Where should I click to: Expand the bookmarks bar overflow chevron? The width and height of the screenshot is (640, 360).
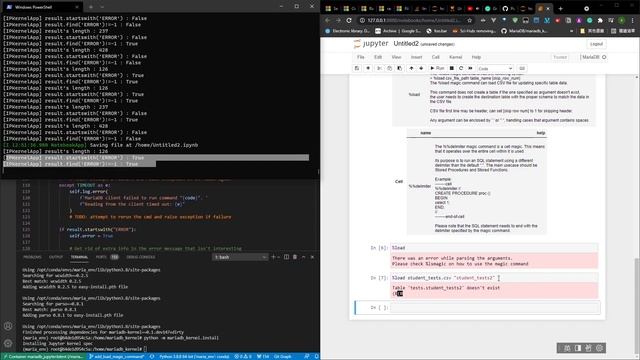[x=571, y=31]
